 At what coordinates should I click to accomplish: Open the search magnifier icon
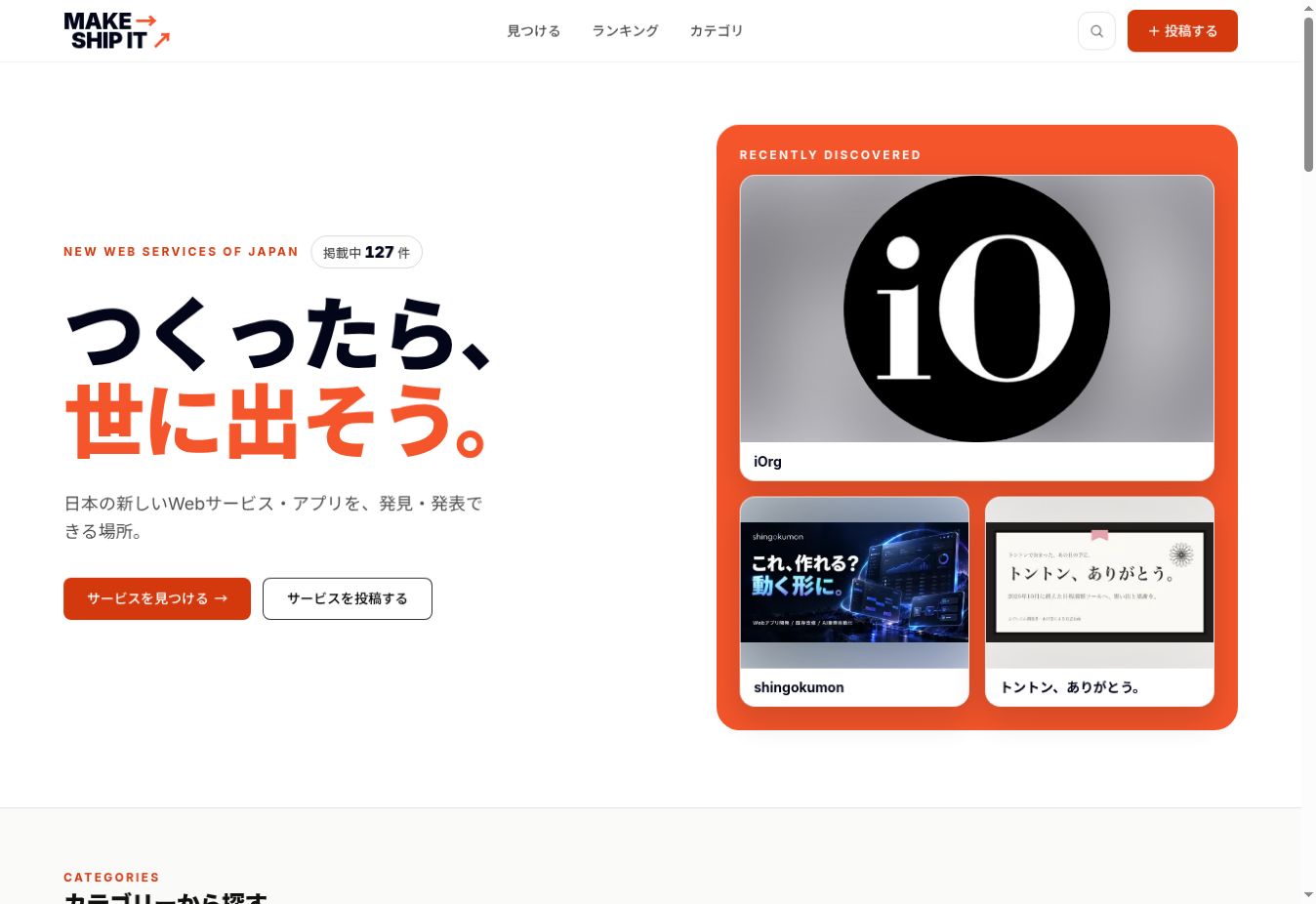click(x=1096, y=31)
